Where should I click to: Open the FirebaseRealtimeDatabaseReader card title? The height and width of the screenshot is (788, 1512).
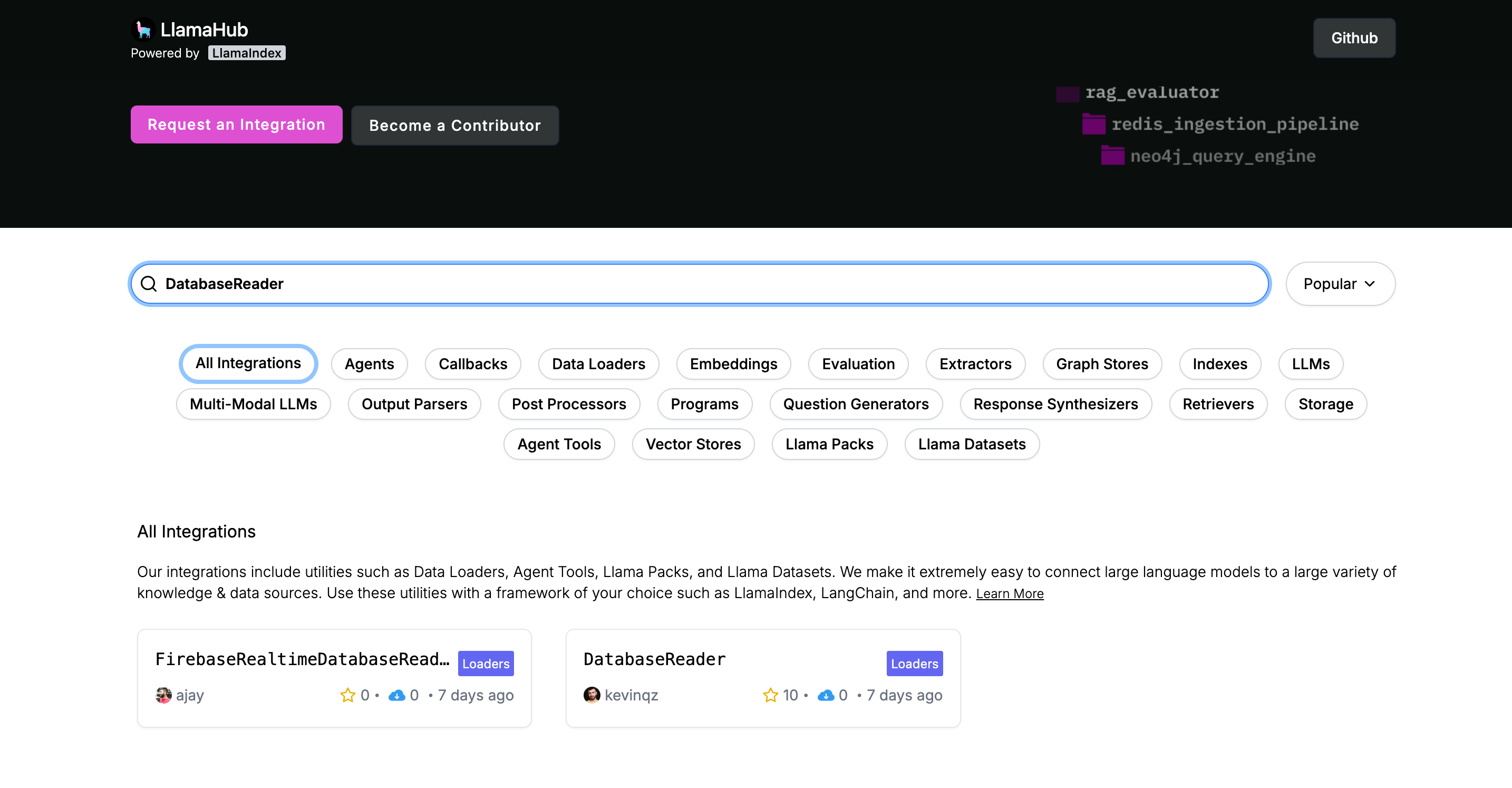(x=302, y=659)
